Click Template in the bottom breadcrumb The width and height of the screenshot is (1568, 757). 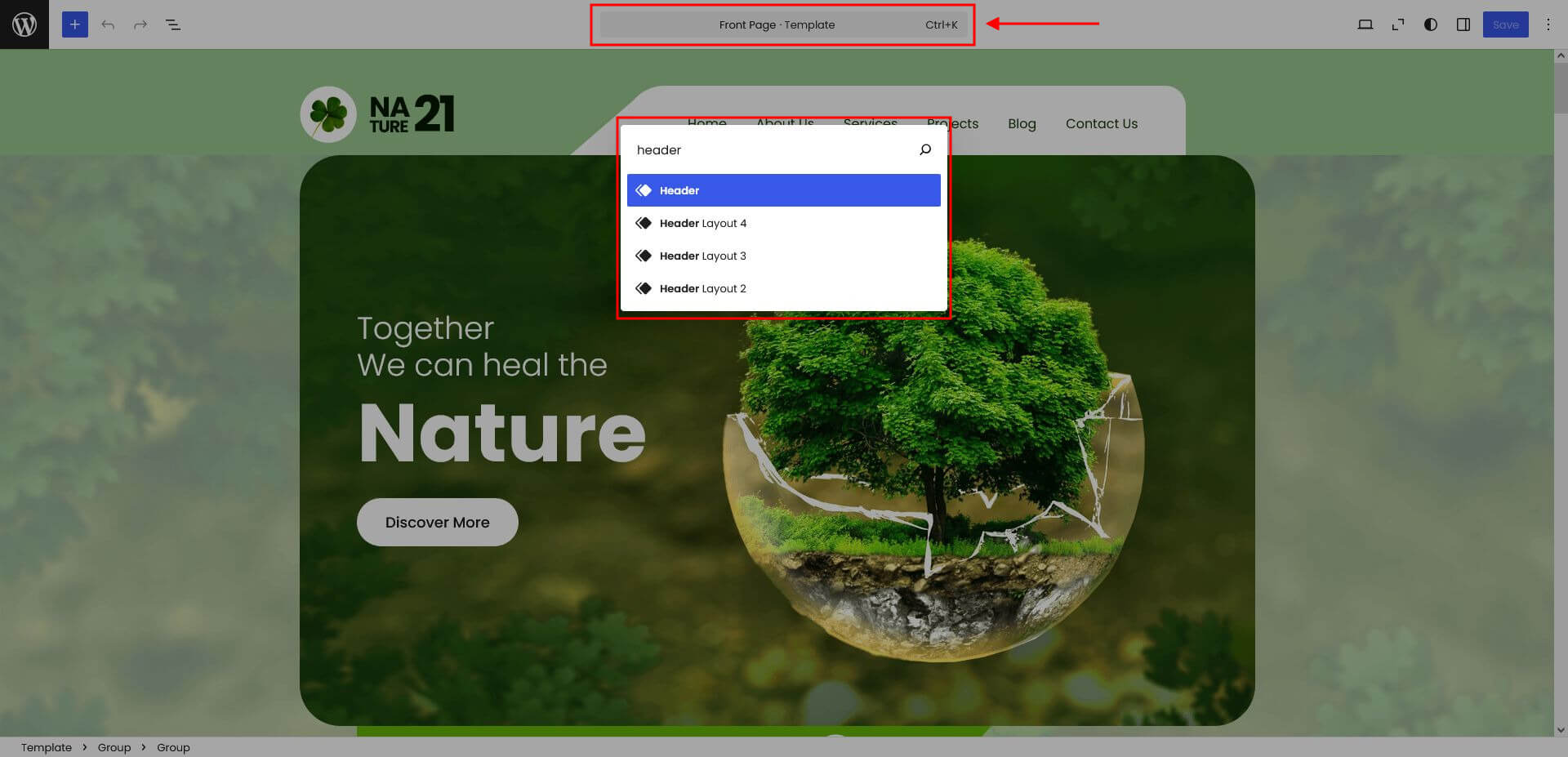tap(47, 747)
